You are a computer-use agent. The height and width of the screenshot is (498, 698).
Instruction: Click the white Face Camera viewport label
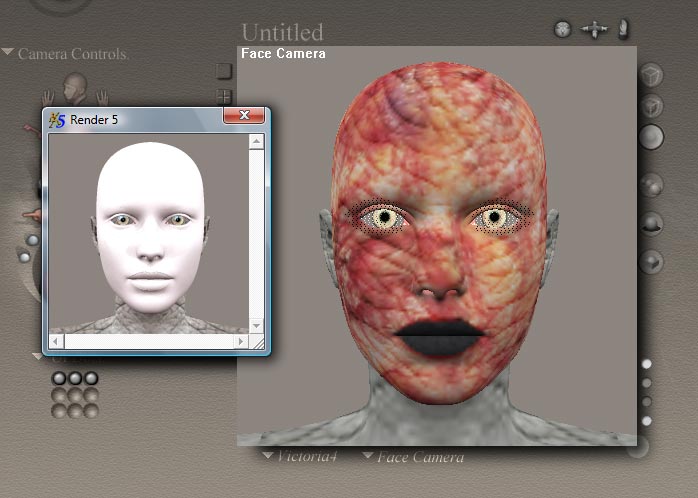(x=283, y=53)
